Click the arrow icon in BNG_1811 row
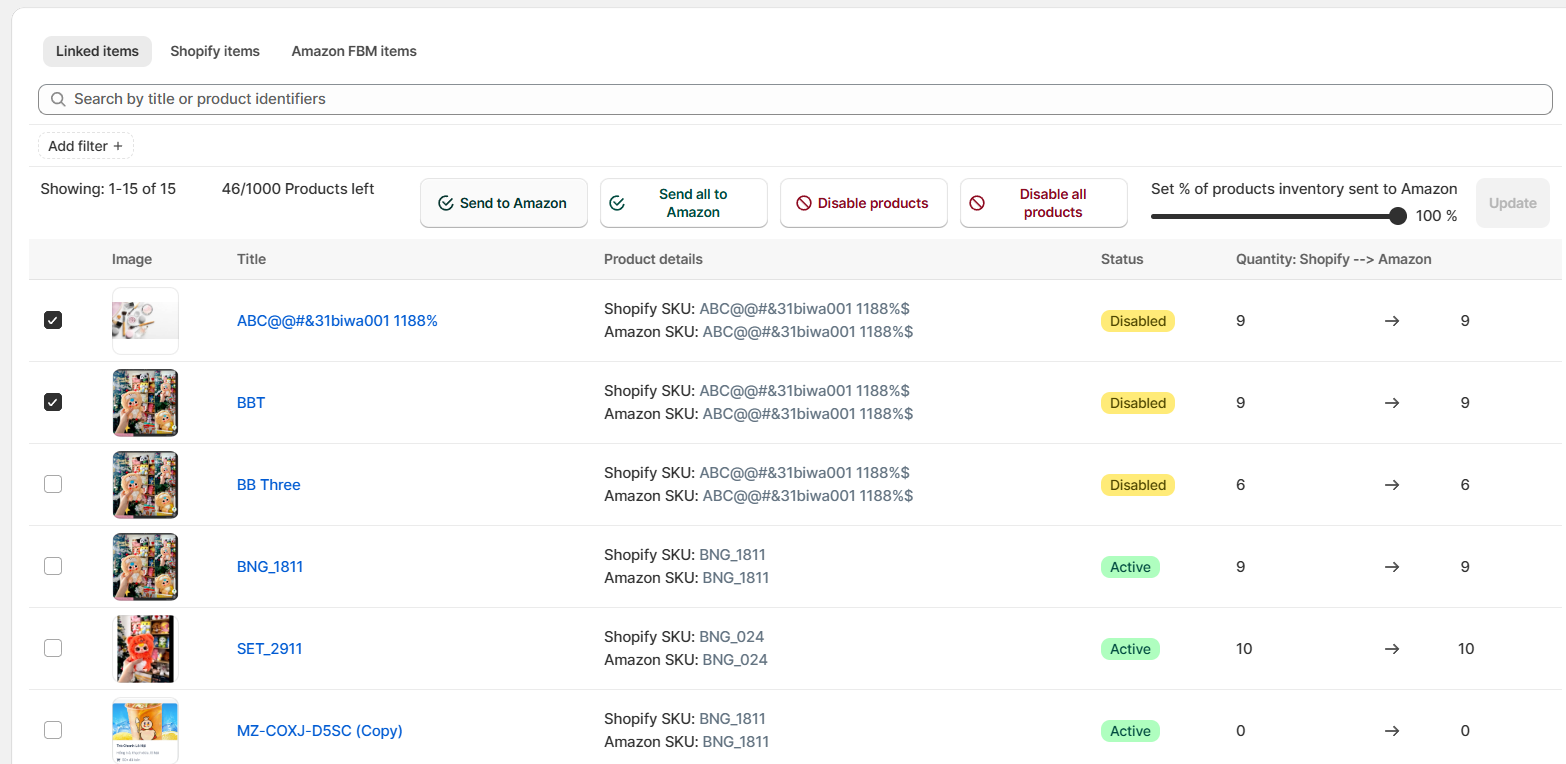Viewport: 1566px width, 764px height. (x=1392, y=567)
